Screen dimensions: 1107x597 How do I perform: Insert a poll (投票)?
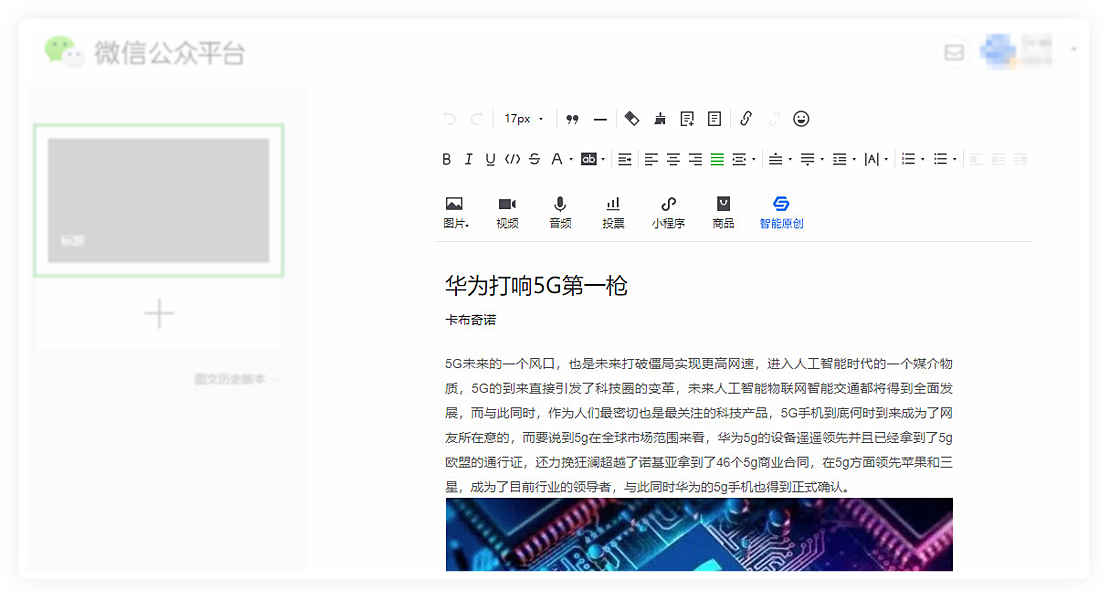[x=613, y=212]
